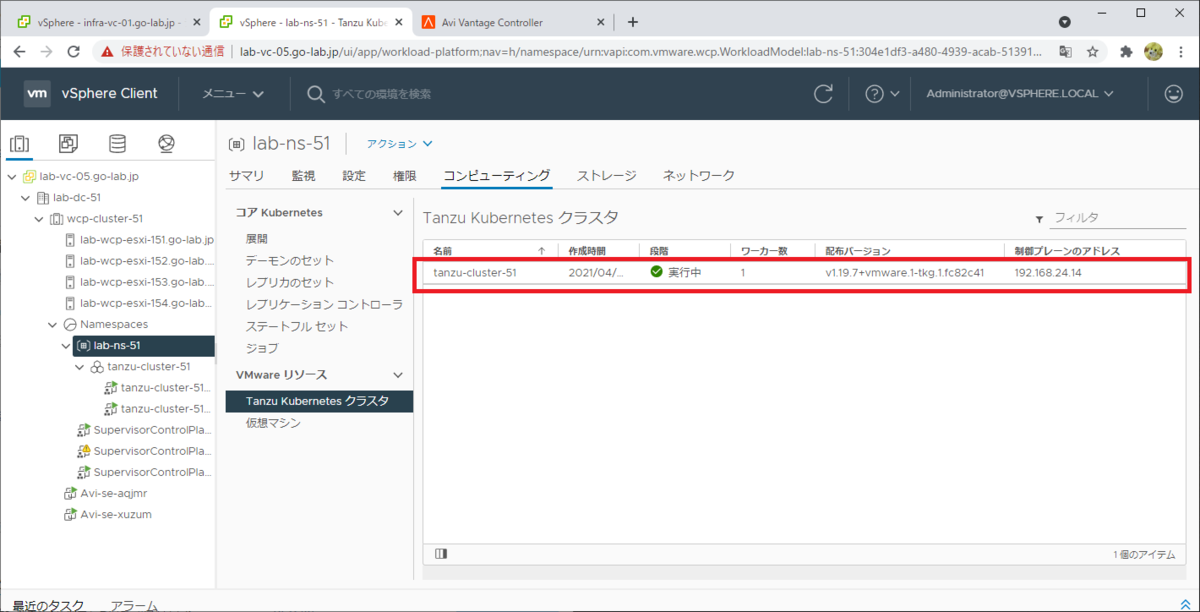Collapse lab-dc-51 datacenter node
The width and height of the screenshot is (1200, 612).
tap(25, 198)
